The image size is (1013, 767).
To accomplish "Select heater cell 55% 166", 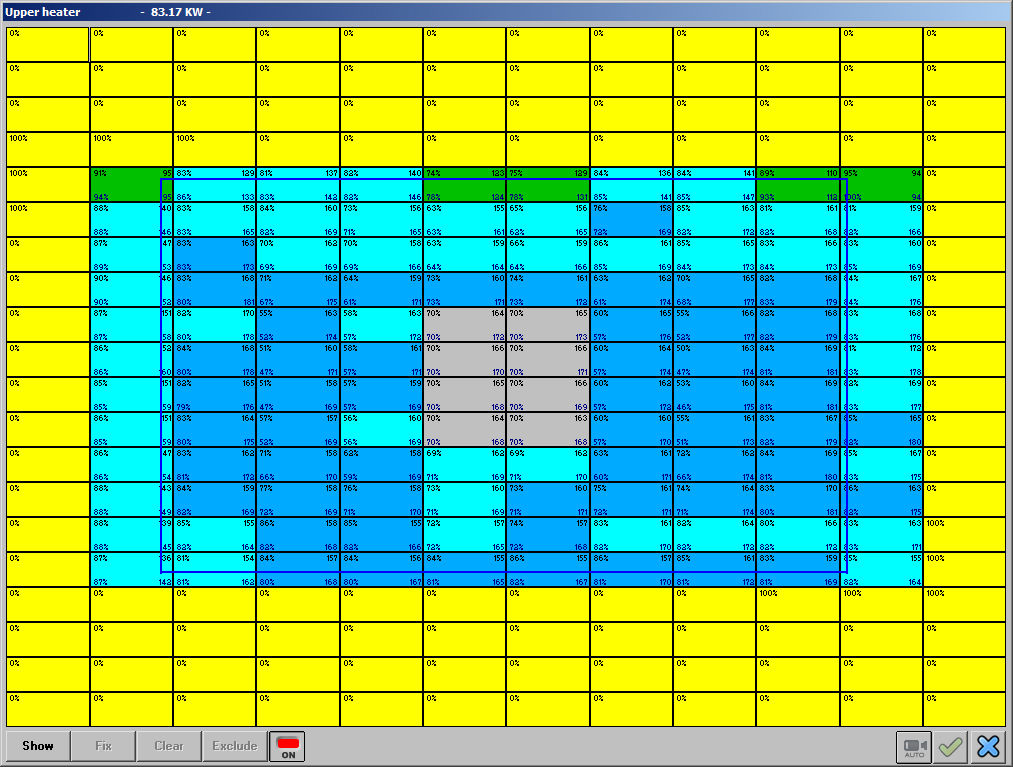I will [x=715, y=324].
